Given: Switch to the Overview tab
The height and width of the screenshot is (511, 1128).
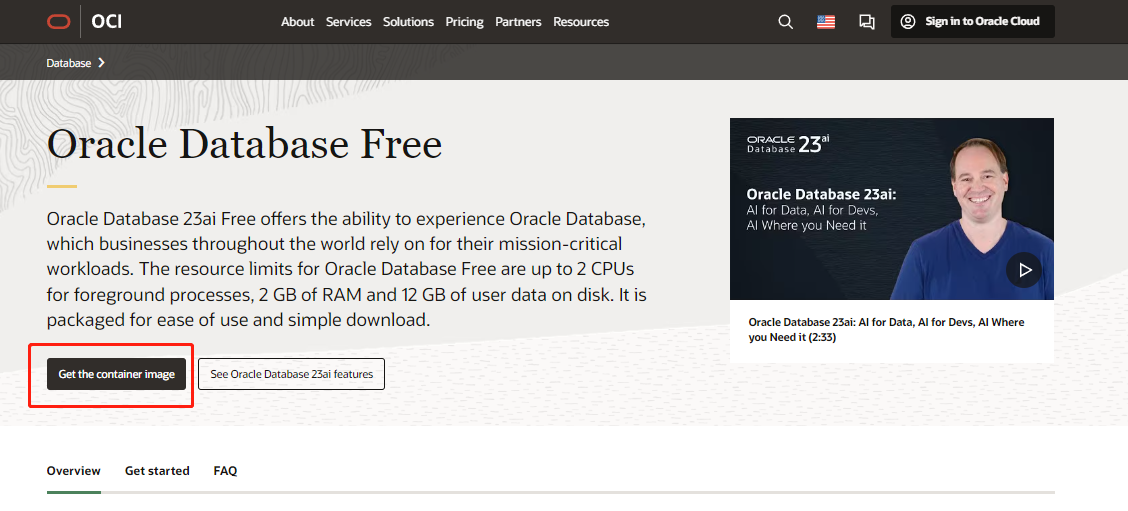Looking at the screenshot, I should [x=73, y=471].
